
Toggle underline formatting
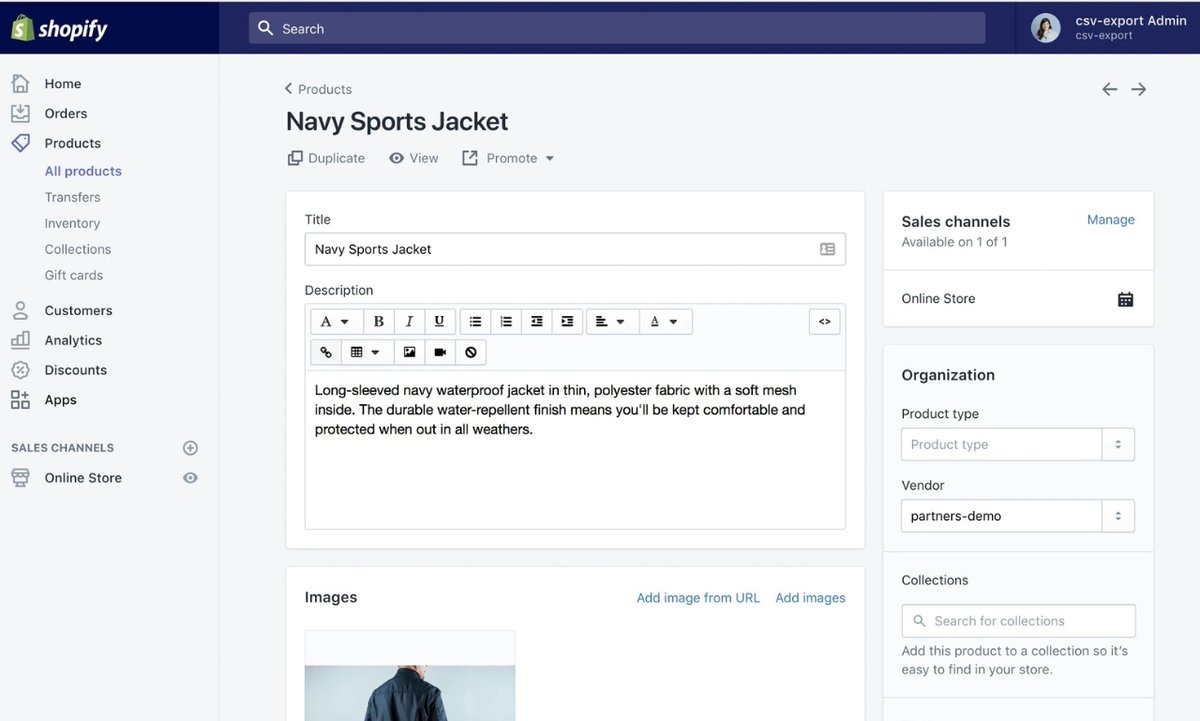439,322
